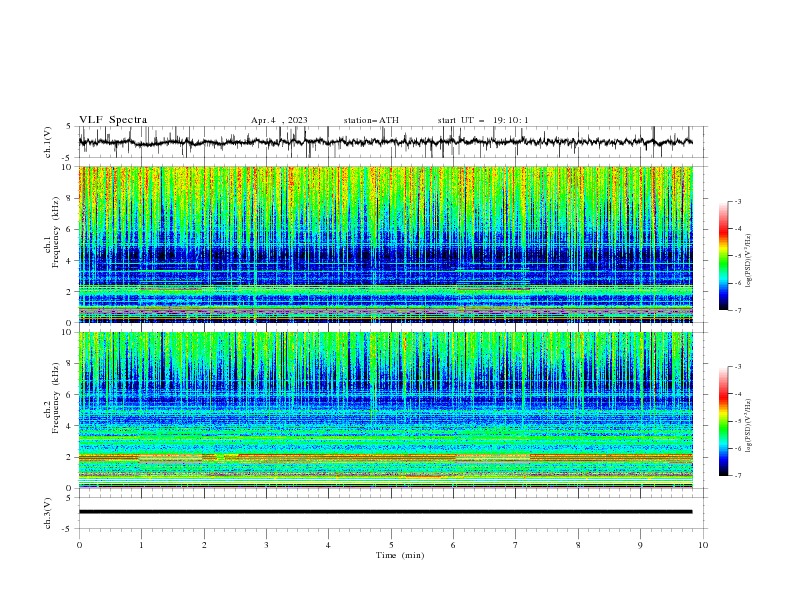The width and height of the screenshot is (792, 612).
Task: Click the "ch.1(V)" waveform axis label
Action: pos(48,142)
